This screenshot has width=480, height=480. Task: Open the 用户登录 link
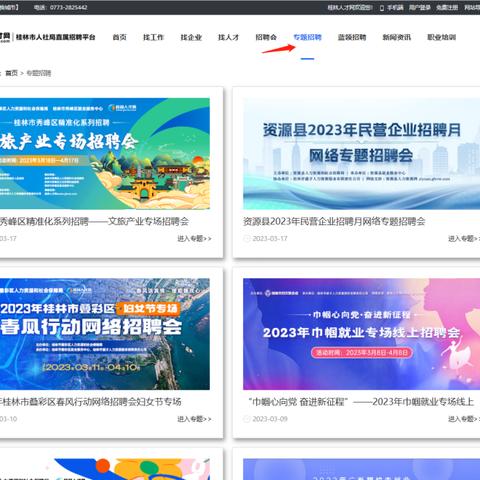[x=420, y=7]
